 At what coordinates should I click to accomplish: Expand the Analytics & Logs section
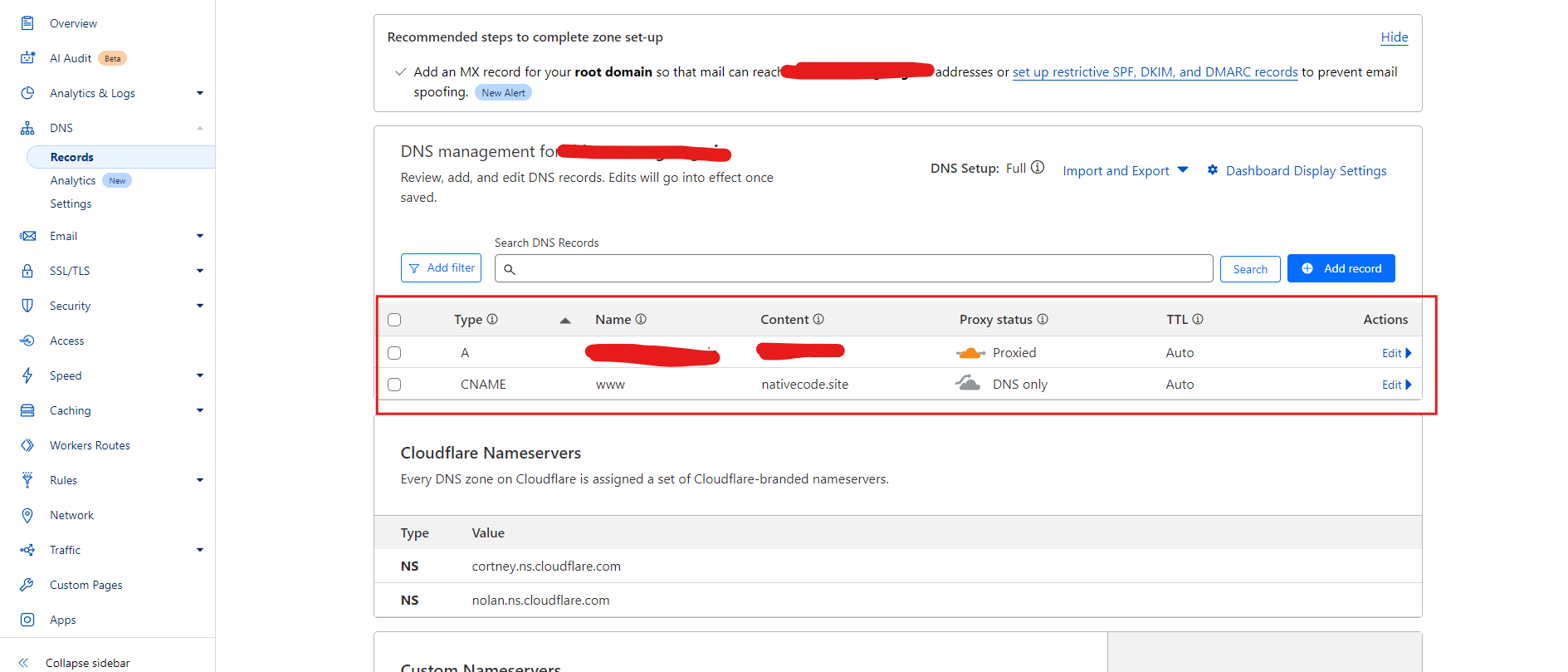coord(199,93)
